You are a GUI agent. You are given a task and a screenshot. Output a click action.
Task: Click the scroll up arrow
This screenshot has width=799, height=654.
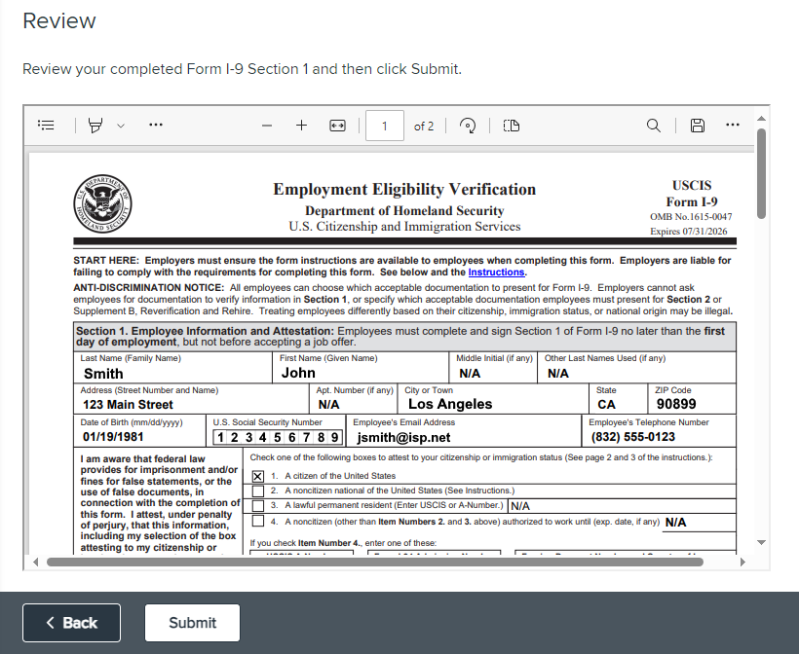761,118
